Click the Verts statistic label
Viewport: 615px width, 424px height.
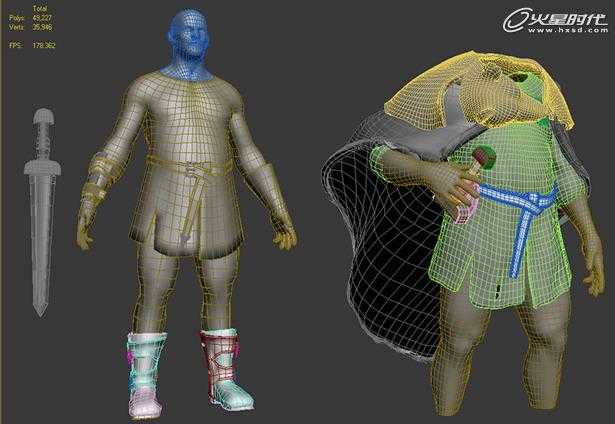(16, 27)
